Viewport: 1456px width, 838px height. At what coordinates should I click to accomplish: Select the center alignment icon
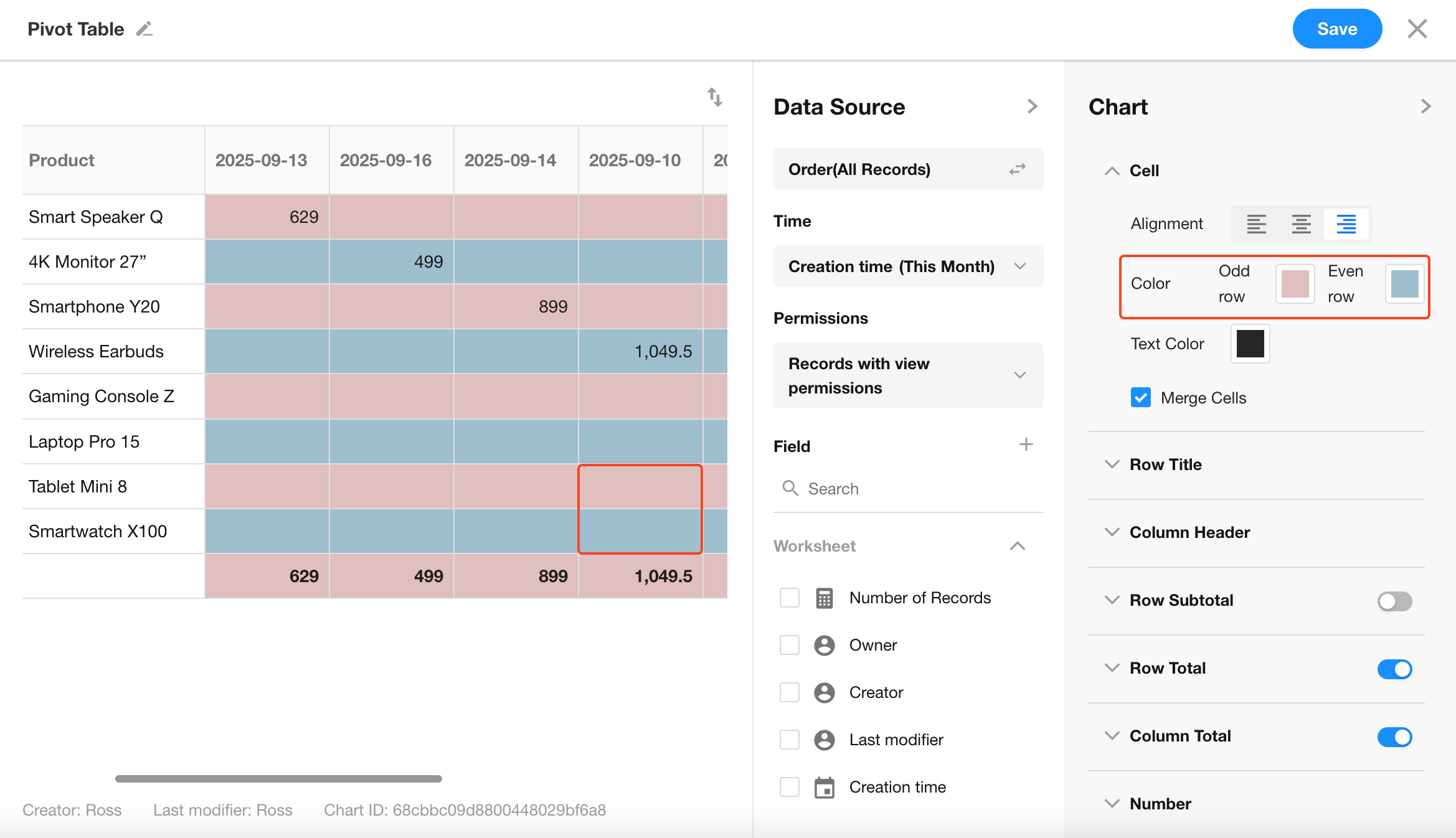pos(1301,224)
